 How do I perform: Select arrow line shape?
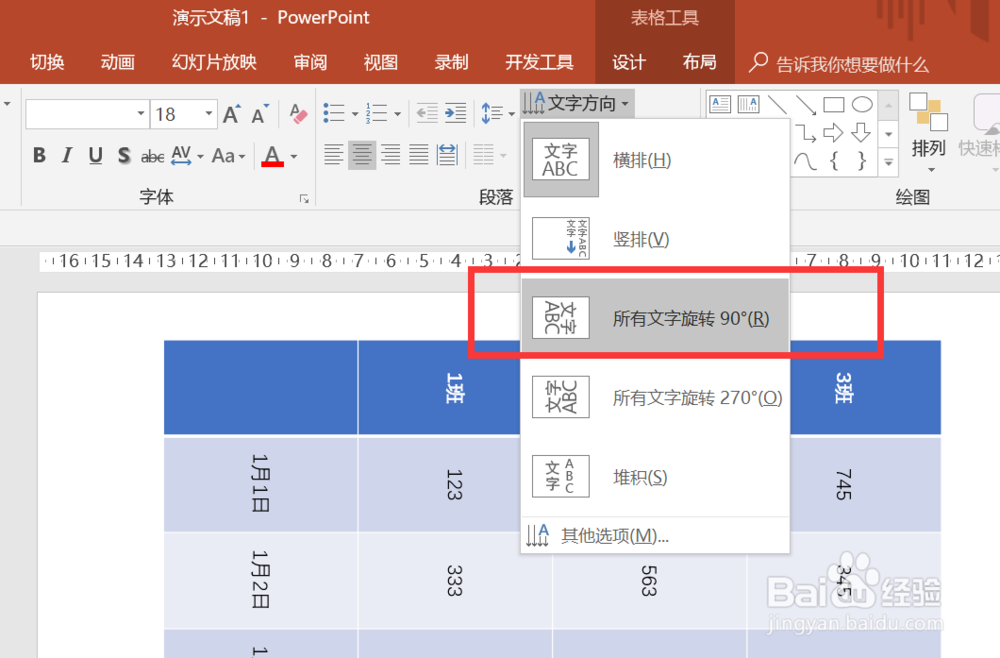[x=805, y=104]
